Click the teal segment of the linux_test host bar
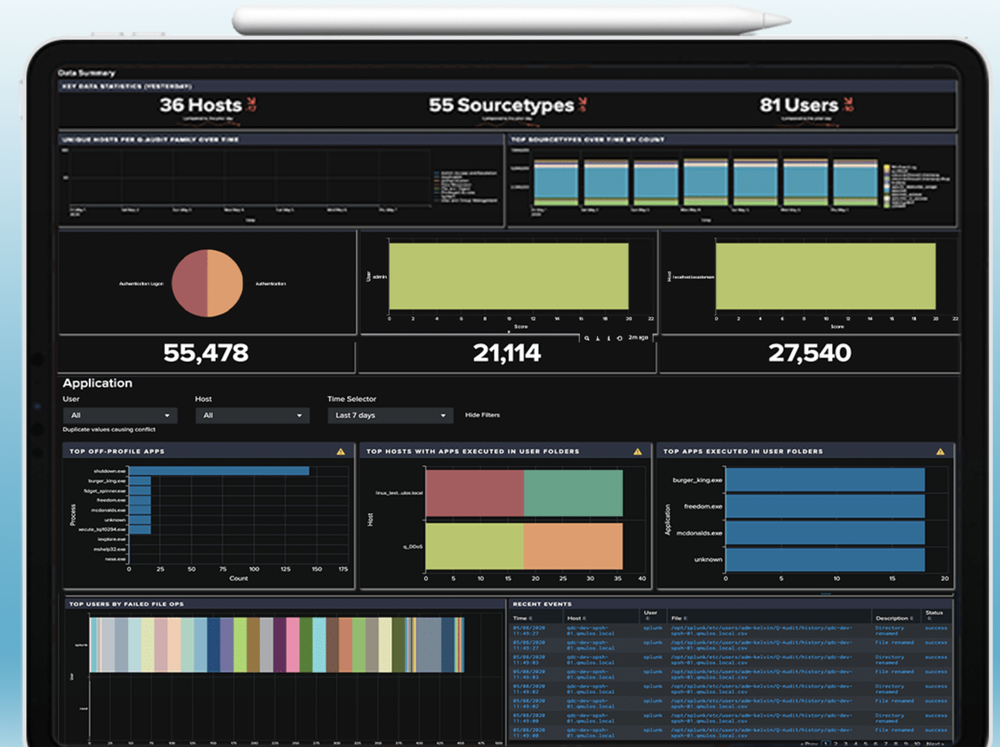 click(x=573, y=493)
